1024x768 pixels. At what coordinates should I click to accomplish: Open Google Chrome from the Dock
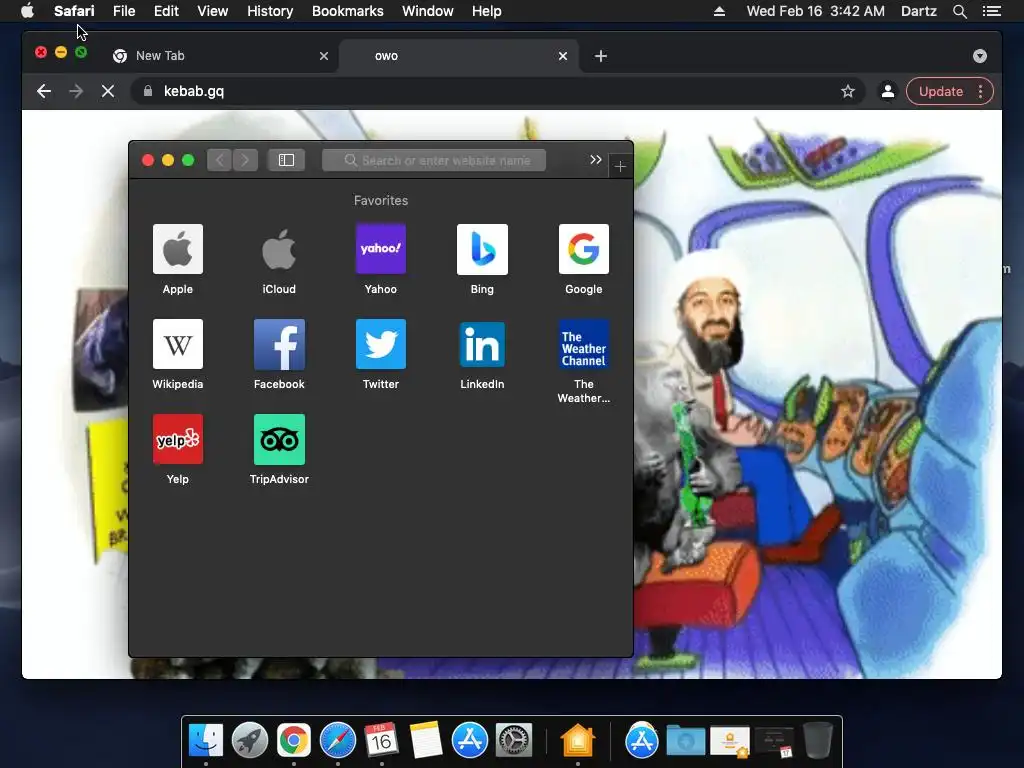294,740
